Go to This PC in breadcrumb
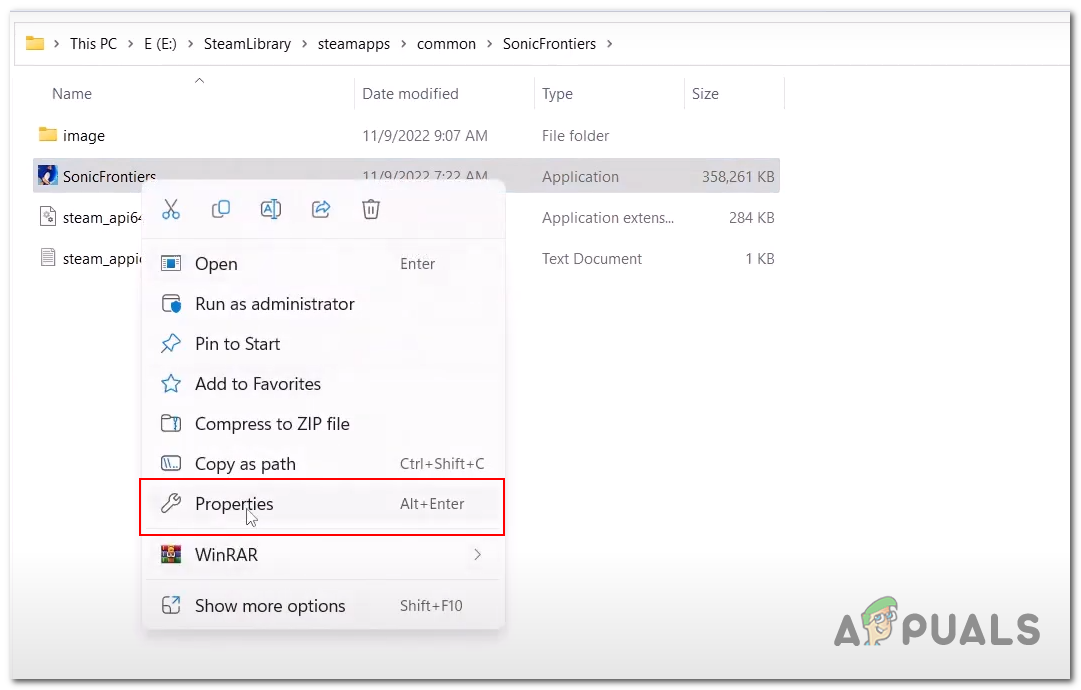Viewport: 1081px width, 690px height. 94,44
